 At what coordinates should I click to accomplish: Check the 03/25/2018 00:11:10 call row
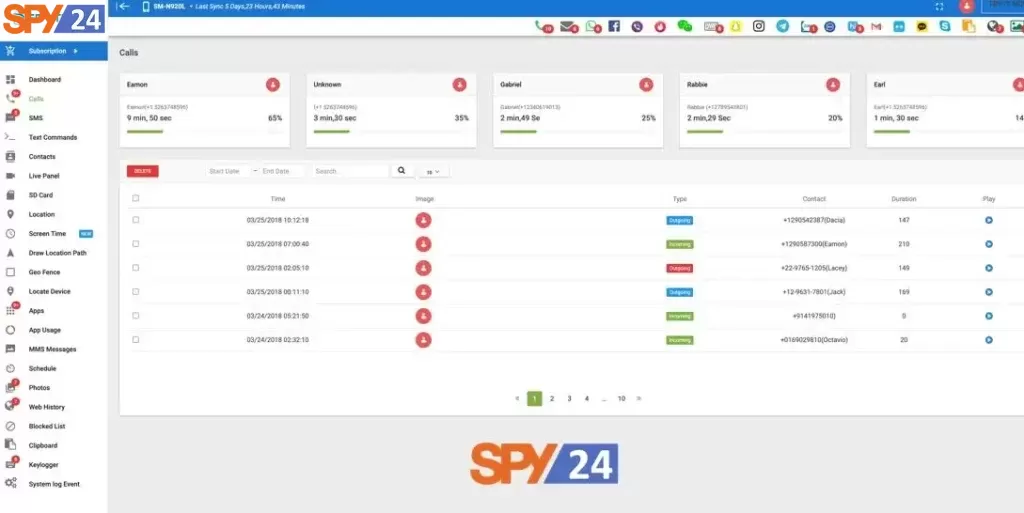(x=136, y=292)
